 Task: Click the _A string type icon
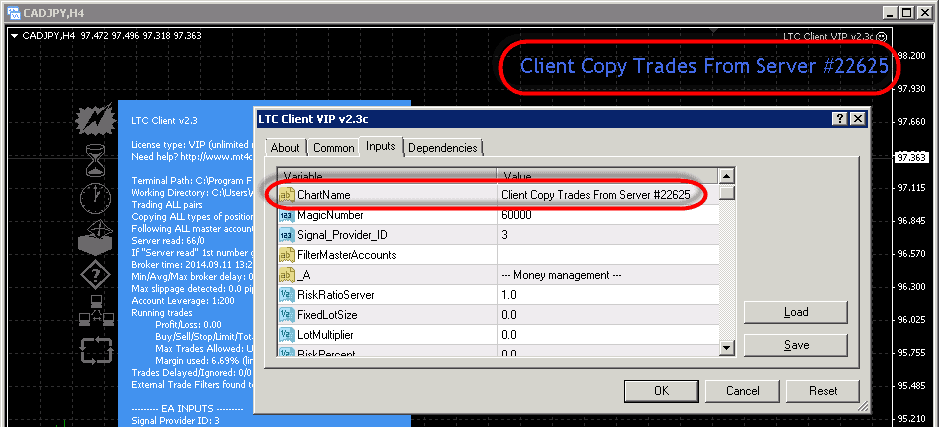[287, 275]
